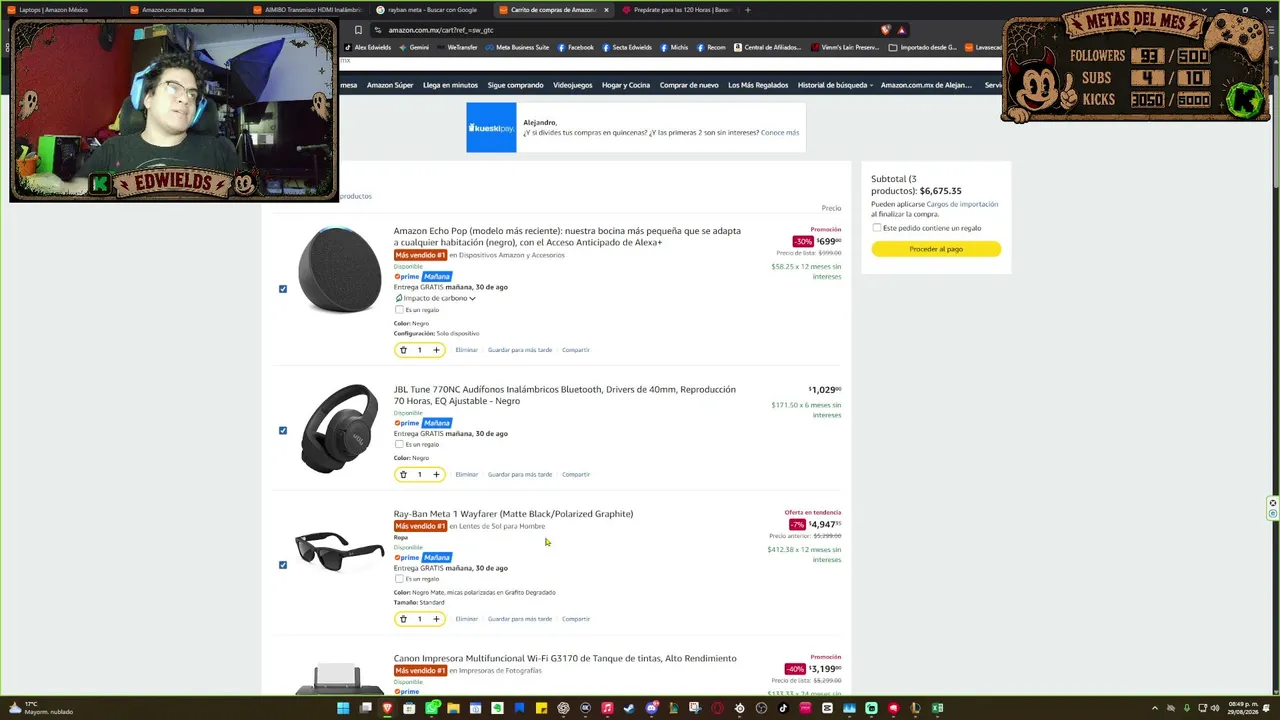Switch to the Laptops | Amazon México tab
This screenshot has width=1280, height=720.
(62, 10)
